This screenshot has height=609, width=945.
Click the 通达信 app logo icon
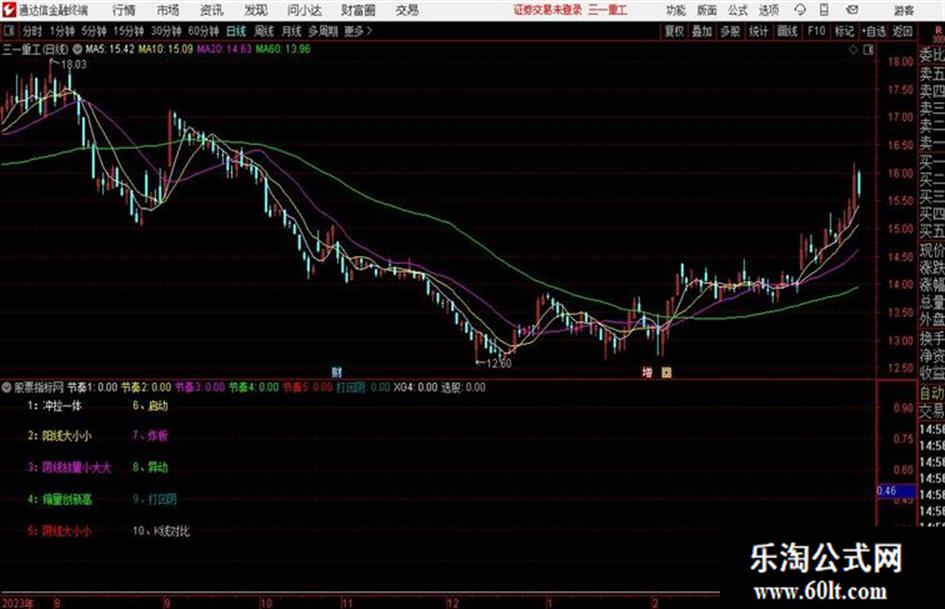point(9,10)
